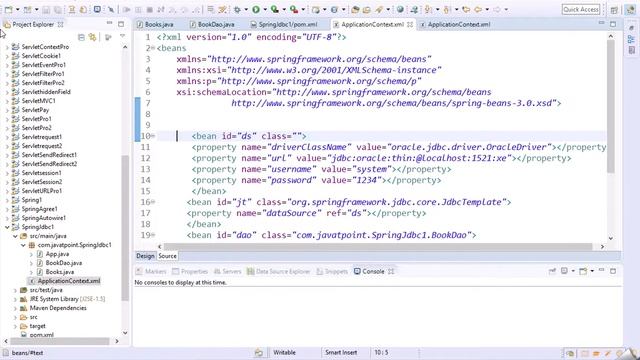Image resolution: width=640 pixels, height=360 pixels.
Task: Click the Open Type toolbar icon
Action: point(355,9)
